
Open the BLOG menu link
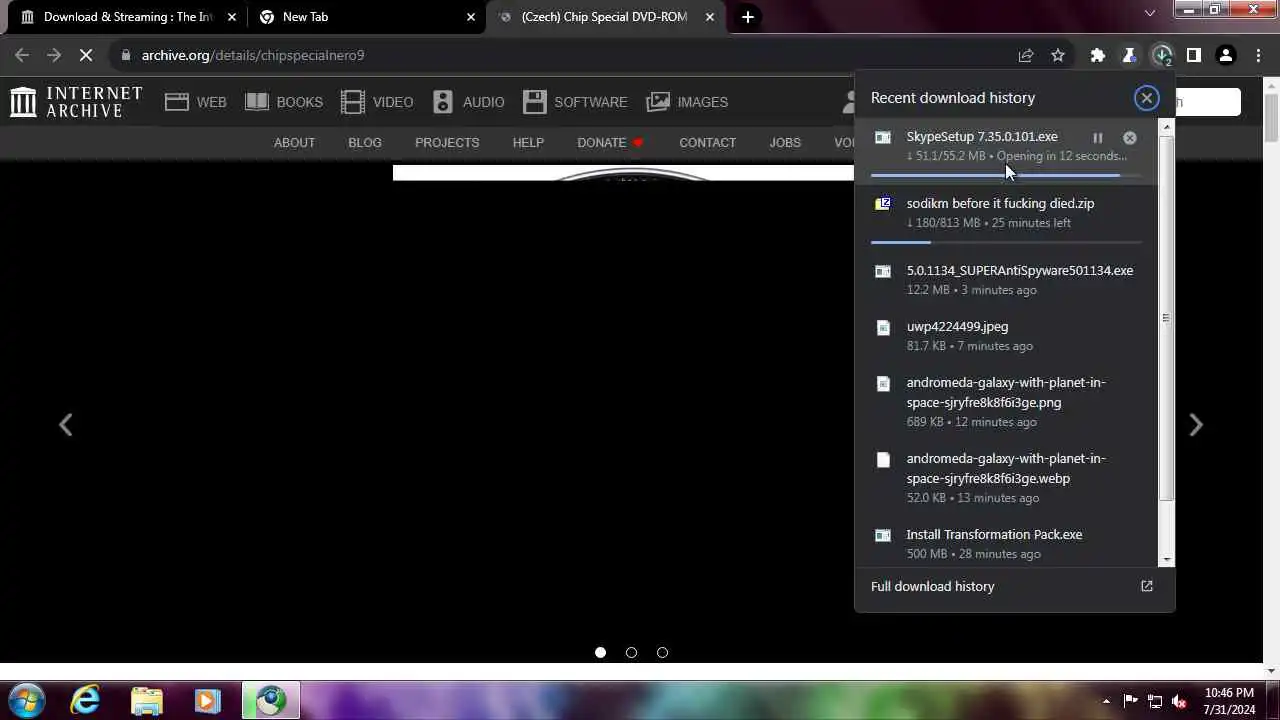click(x=365, y=143)
